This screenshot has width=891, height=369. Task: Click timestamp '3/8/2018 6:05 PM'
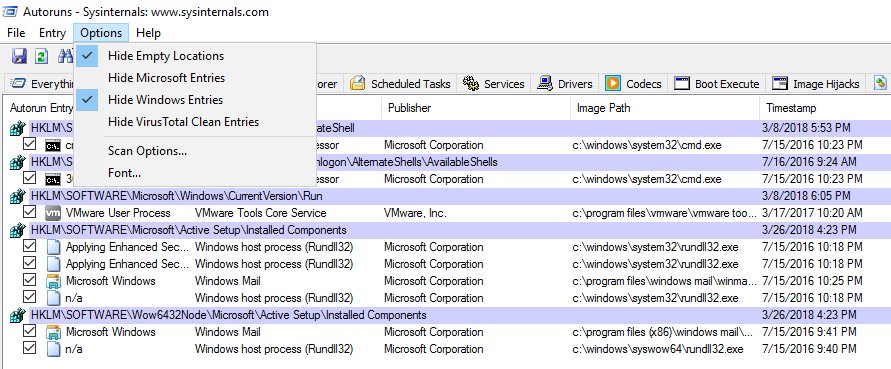coord(806,196)
